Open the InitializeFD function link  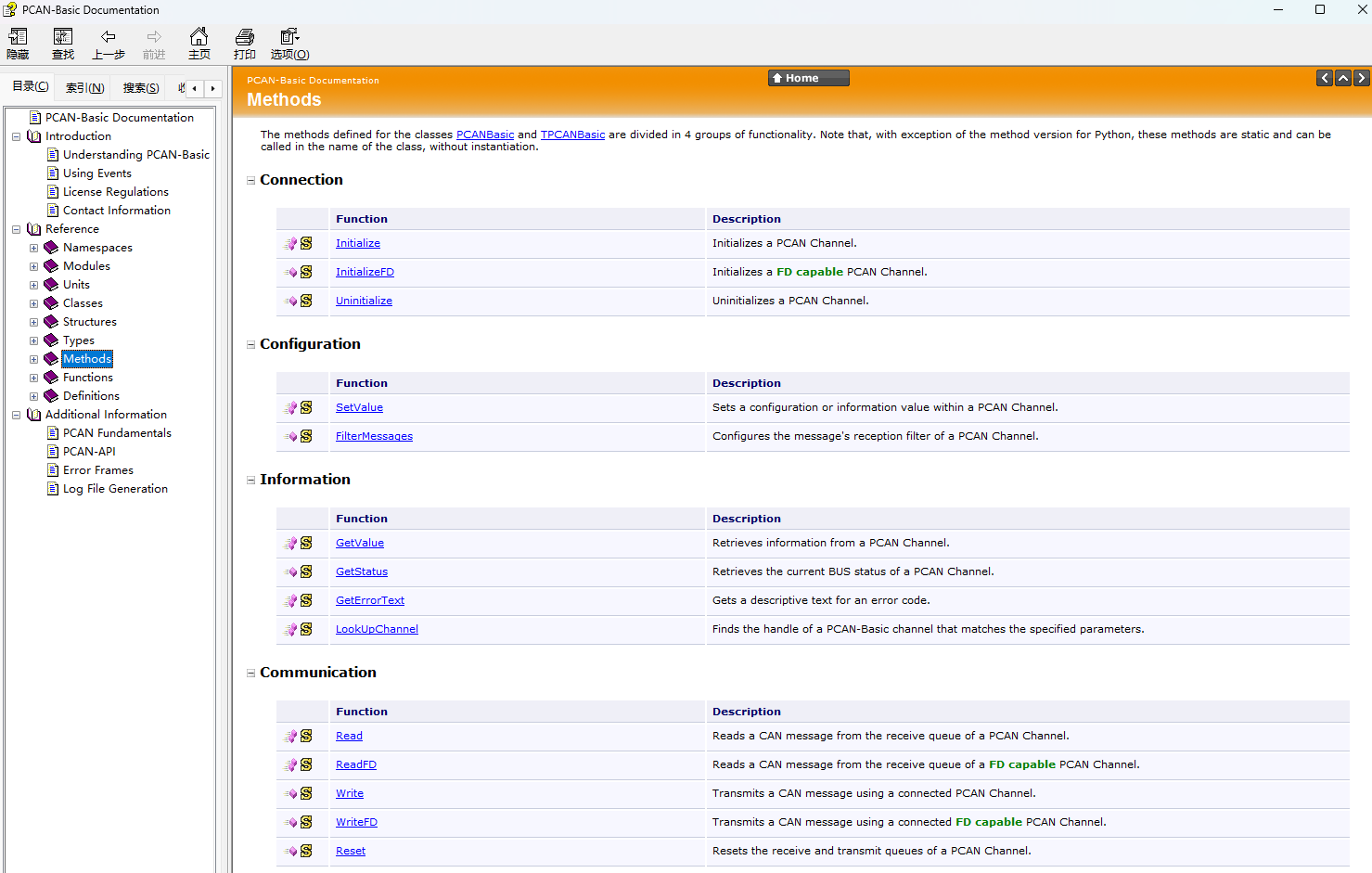tap(365, 272)
